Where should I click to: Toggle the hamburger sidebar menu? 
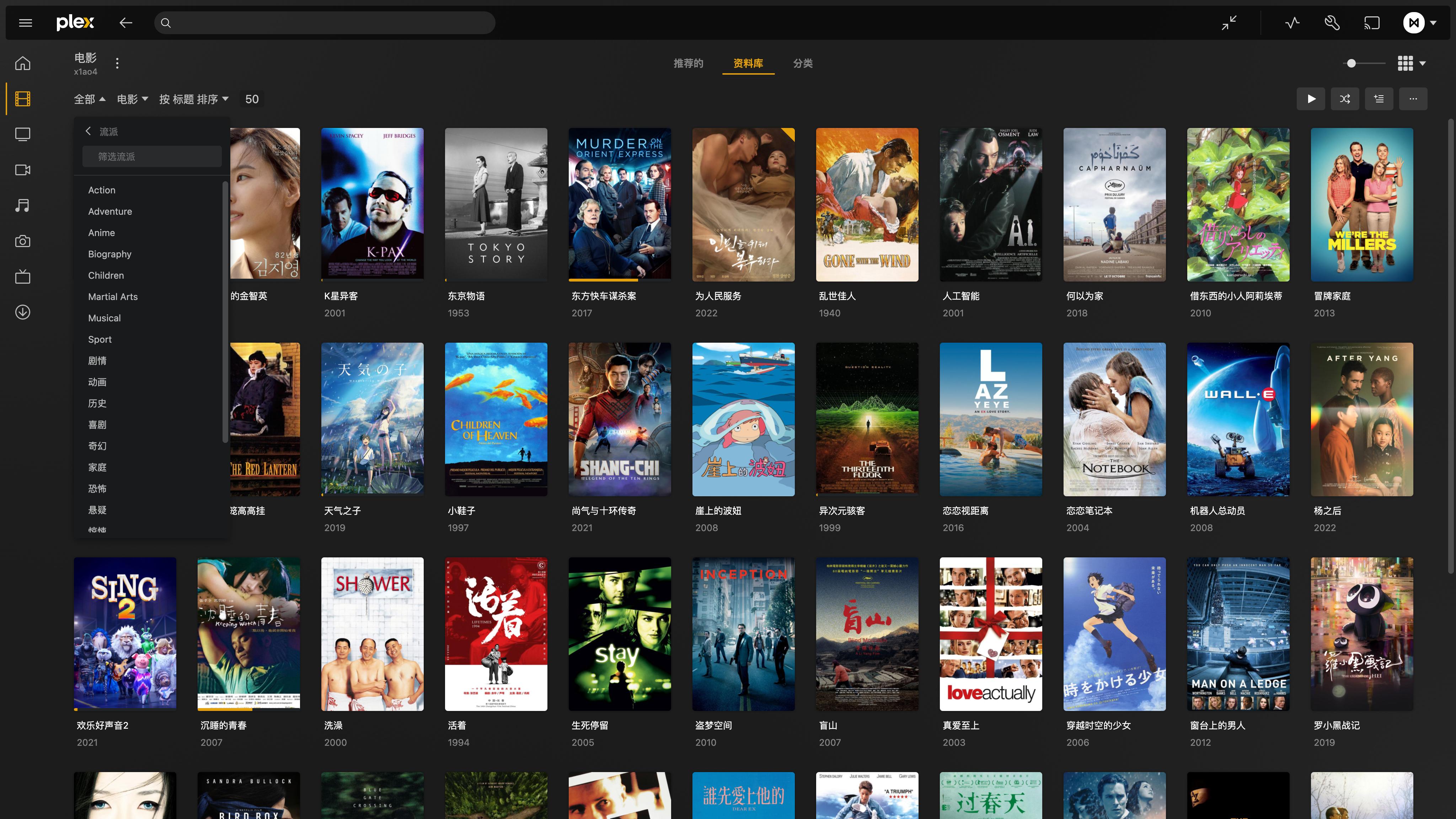pyautogui.click(x=26, y=23)
